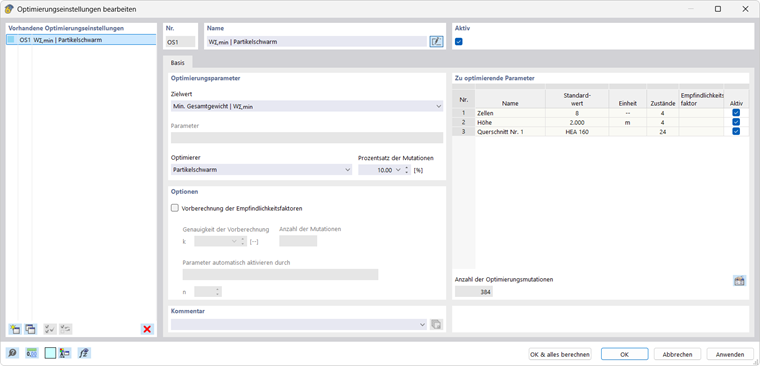Click the Abbrechen button

(678, 354)
